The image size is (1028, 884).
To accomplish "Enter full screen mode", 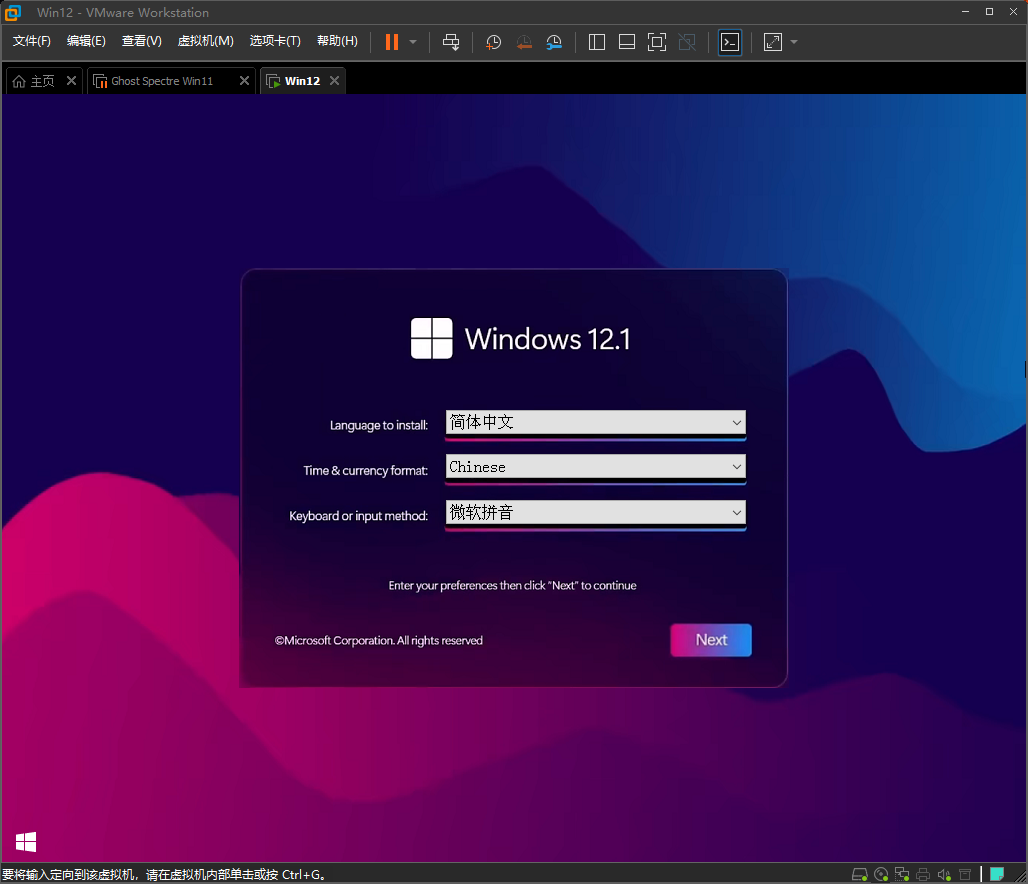I will (657, 42).
